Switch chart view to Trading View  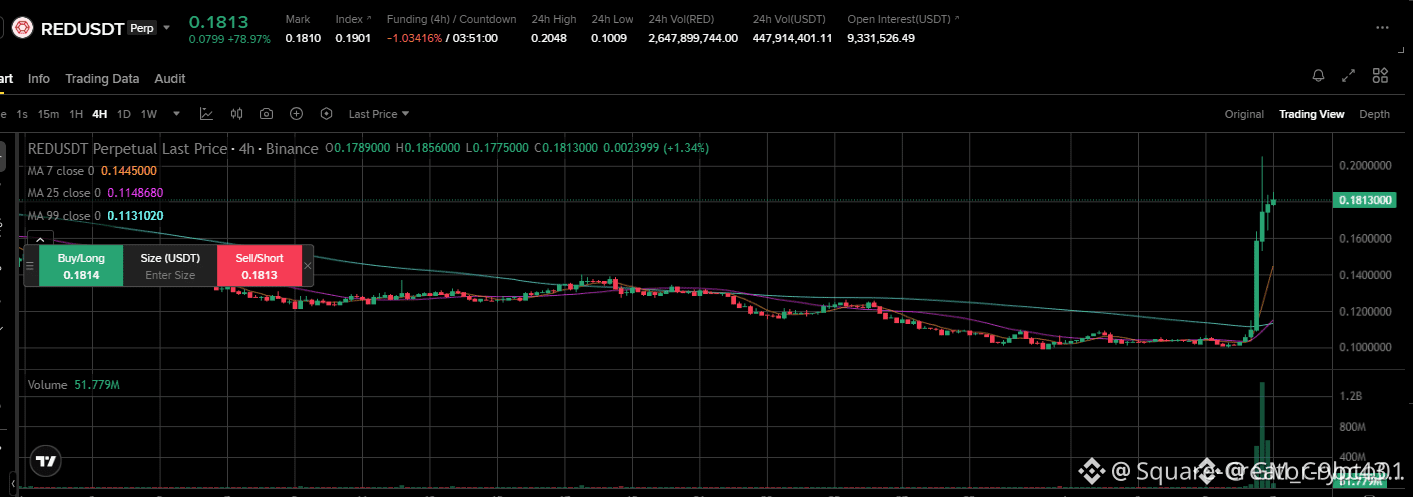coord(1312,114)
